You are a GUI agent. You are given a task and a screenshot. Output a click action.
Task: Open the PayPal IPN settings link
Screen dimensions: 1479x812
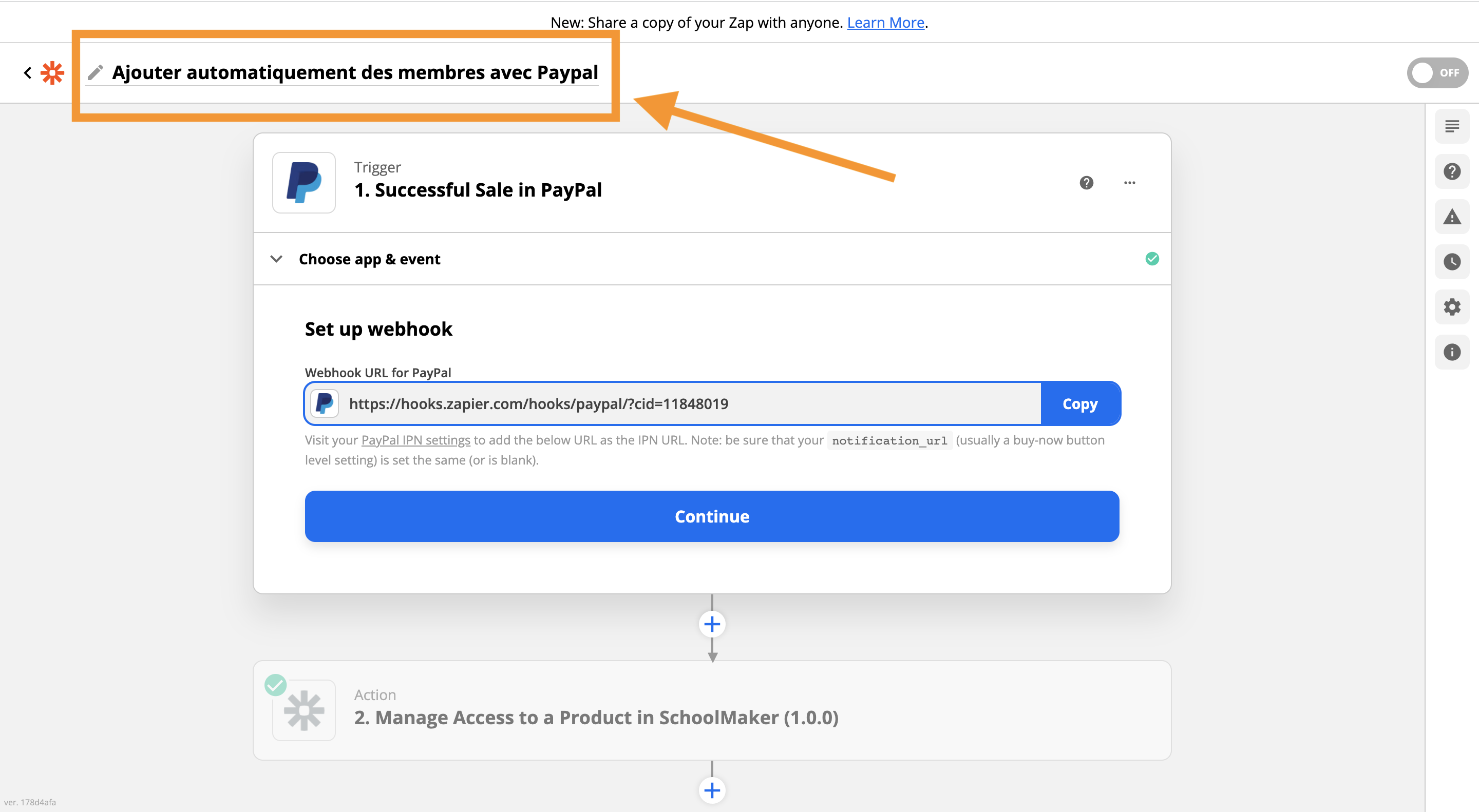(415, 440)
